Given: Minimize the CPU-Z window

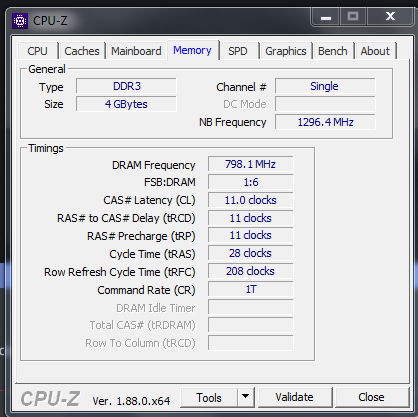Looking at the screenshot, I should click(326, 17).
